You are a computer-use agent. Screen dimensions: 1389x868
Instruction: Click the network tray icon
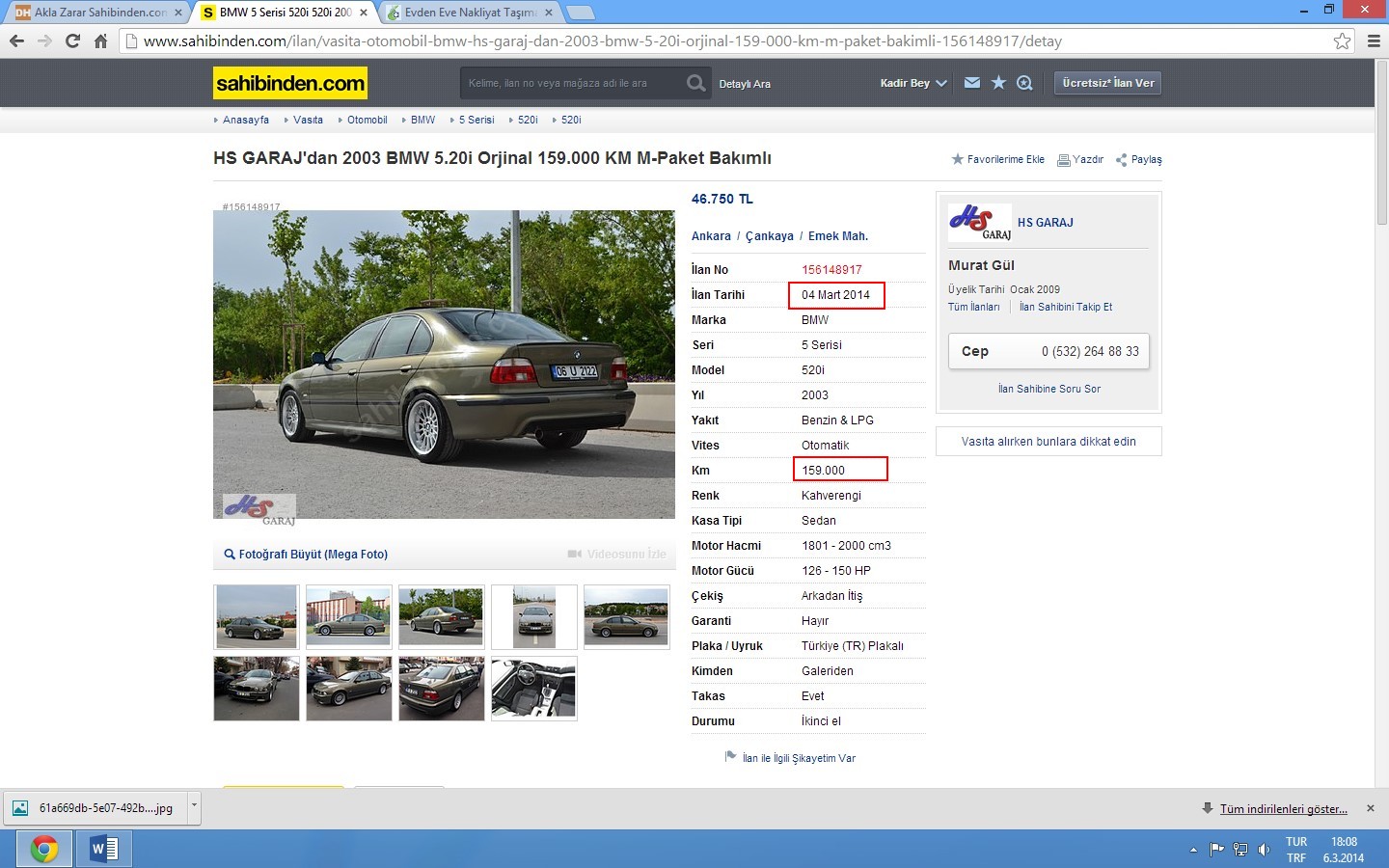point(1240,850)
